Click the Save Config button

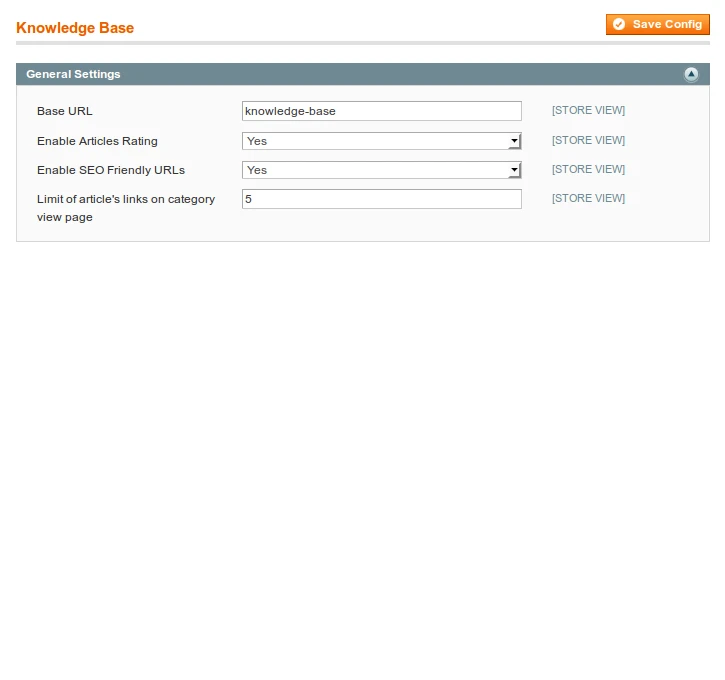[x=657, y=24]
